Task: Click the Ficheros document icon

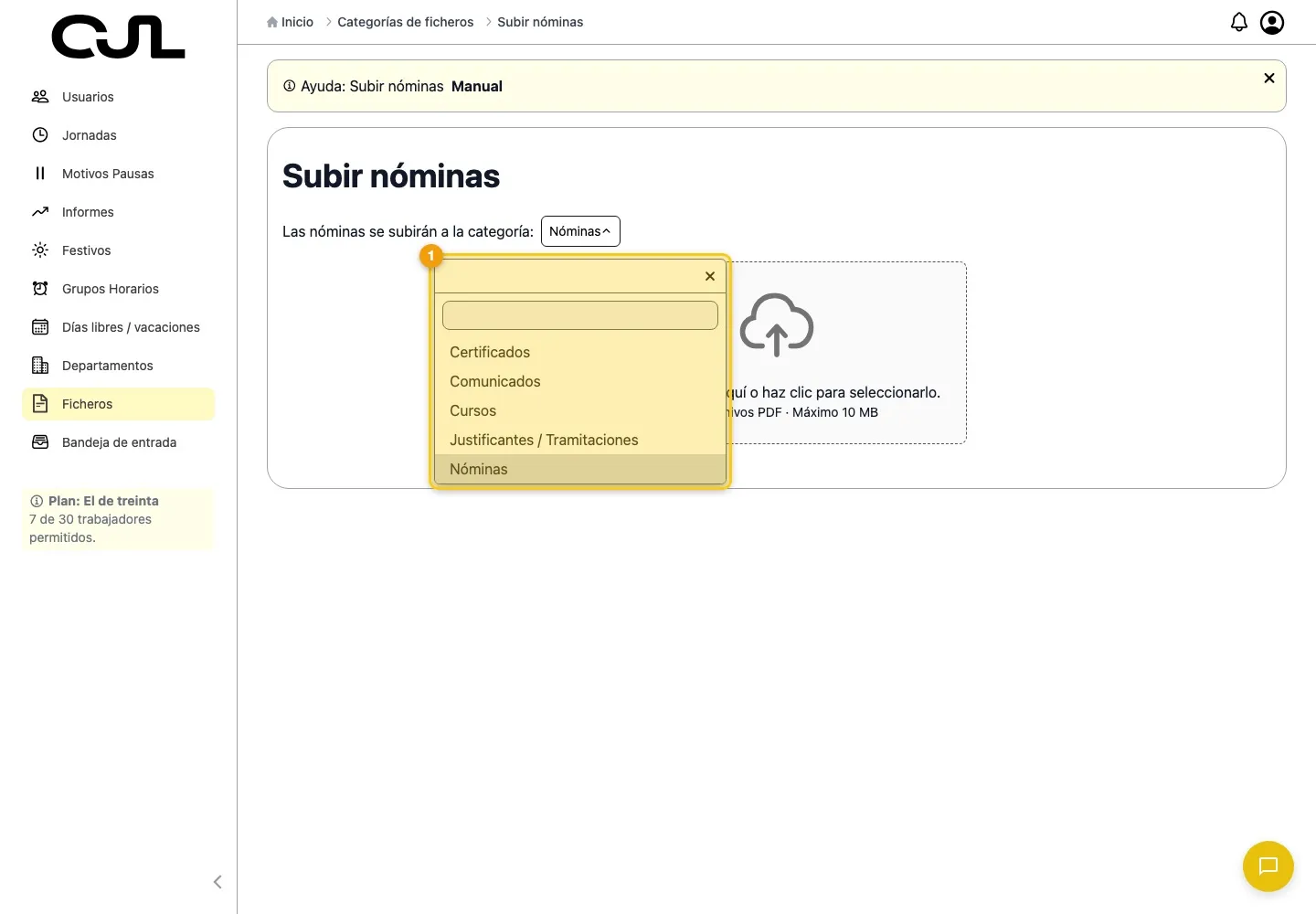Action: 40,404
